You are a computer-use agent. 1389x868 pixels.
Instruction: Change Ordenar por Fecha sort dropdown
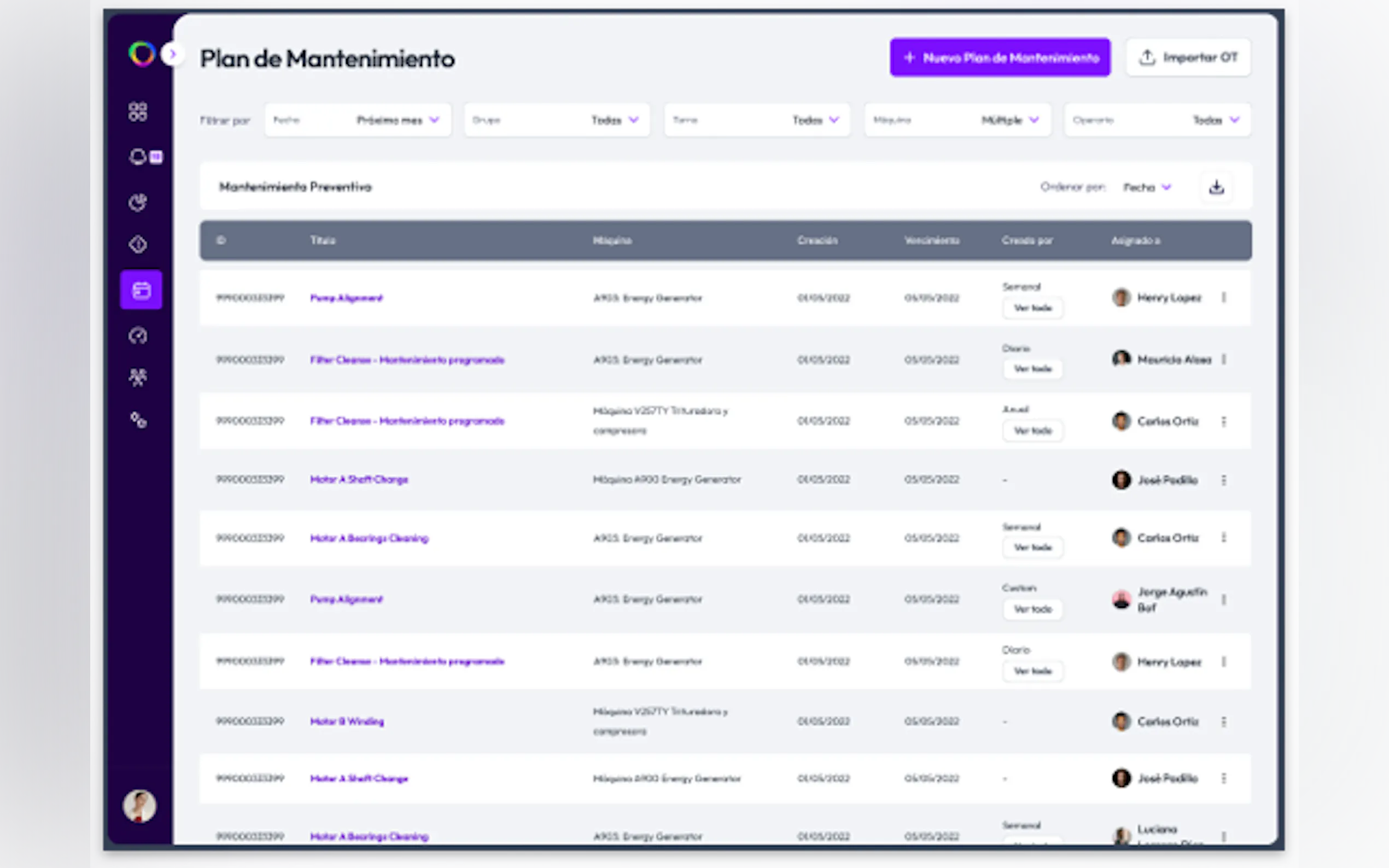(1147, 187)
